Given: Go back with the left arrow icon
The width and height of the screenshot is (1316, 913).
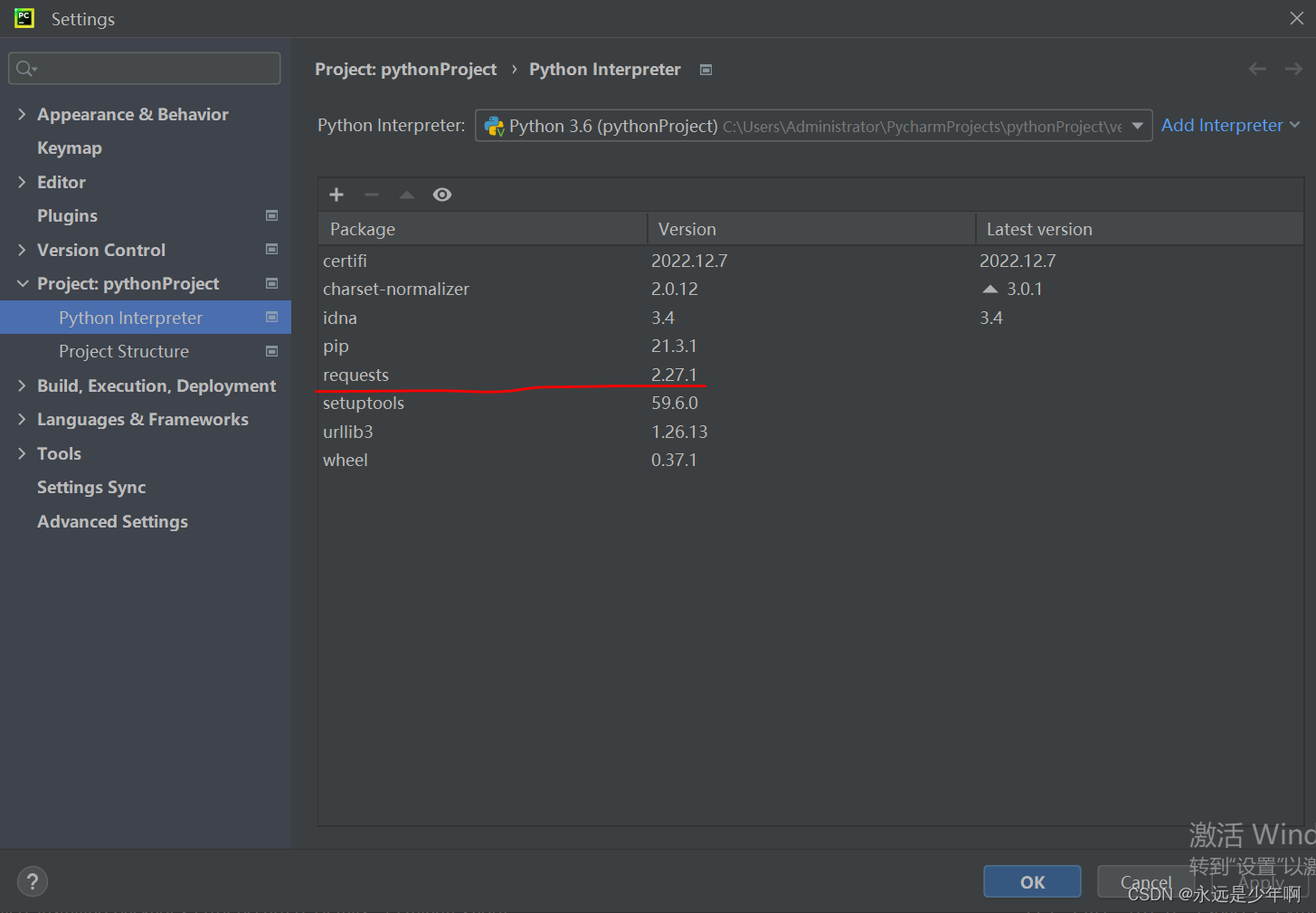Looking at the screenshot, I should tap(1257, 69).
